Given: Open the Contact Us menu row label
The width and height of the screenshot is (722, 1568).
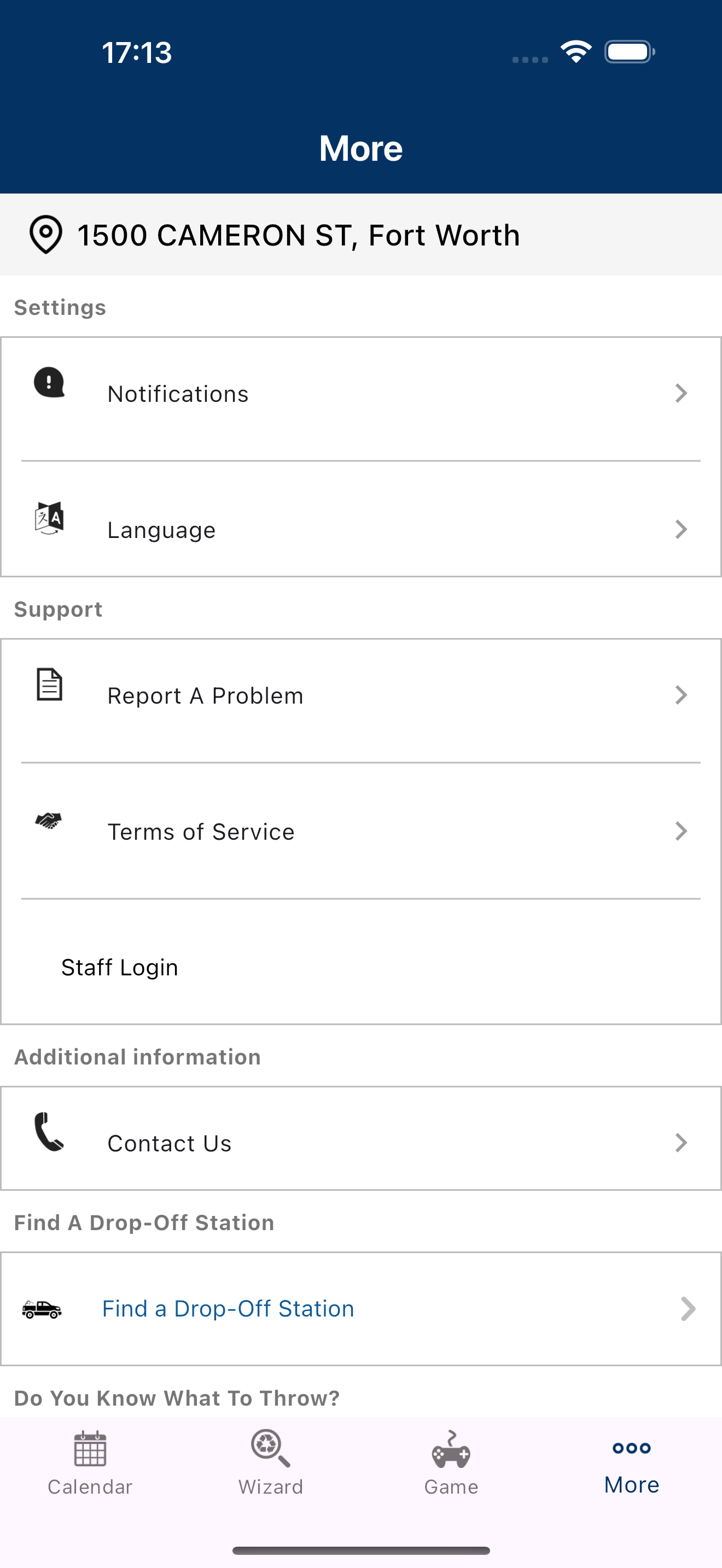Looking at the screenshot, I should coord(169,1143).
